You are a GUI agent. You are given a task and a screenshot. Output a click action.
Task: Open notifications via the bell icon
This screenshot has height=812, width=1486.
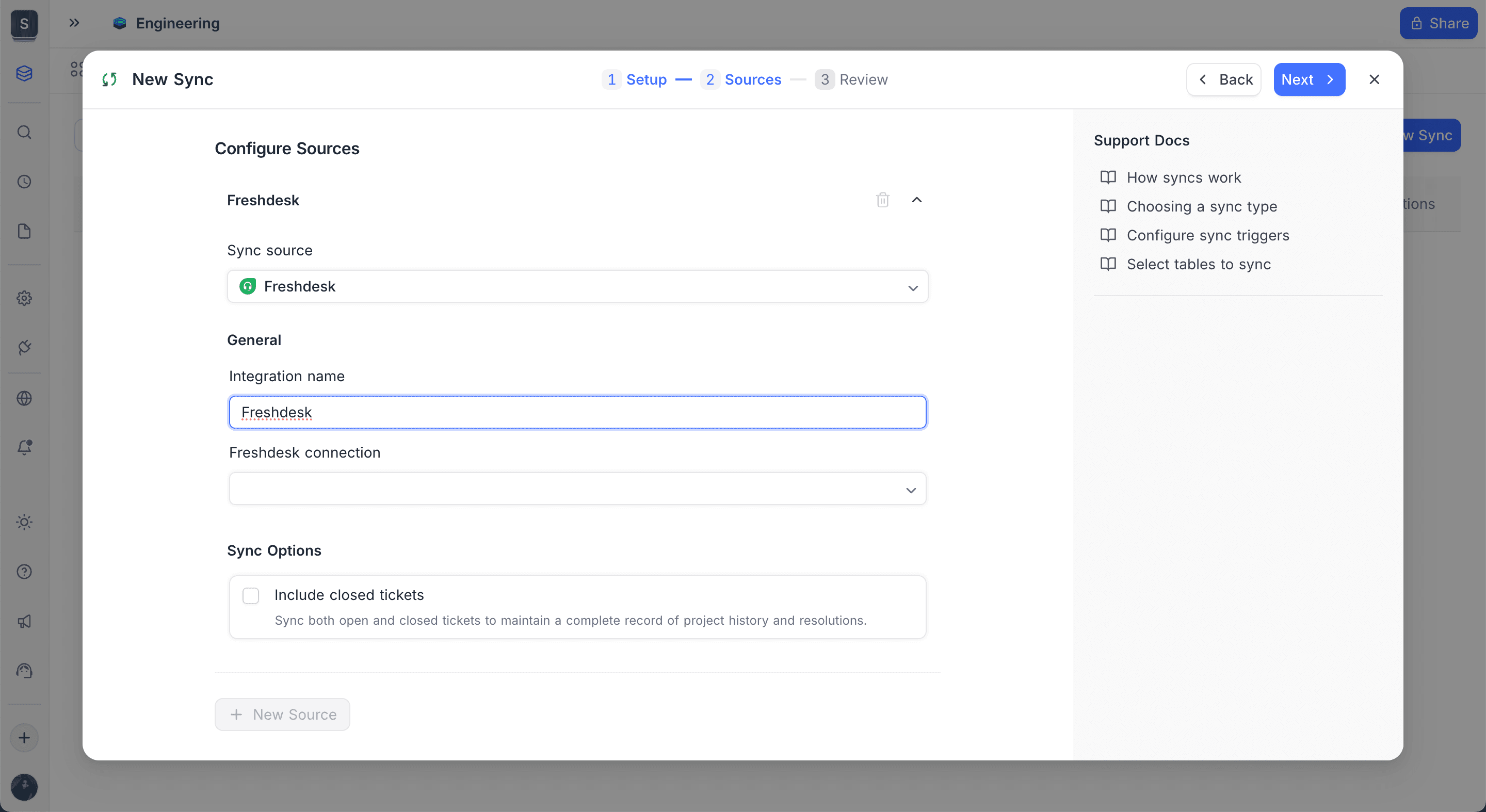click(24, 447)
